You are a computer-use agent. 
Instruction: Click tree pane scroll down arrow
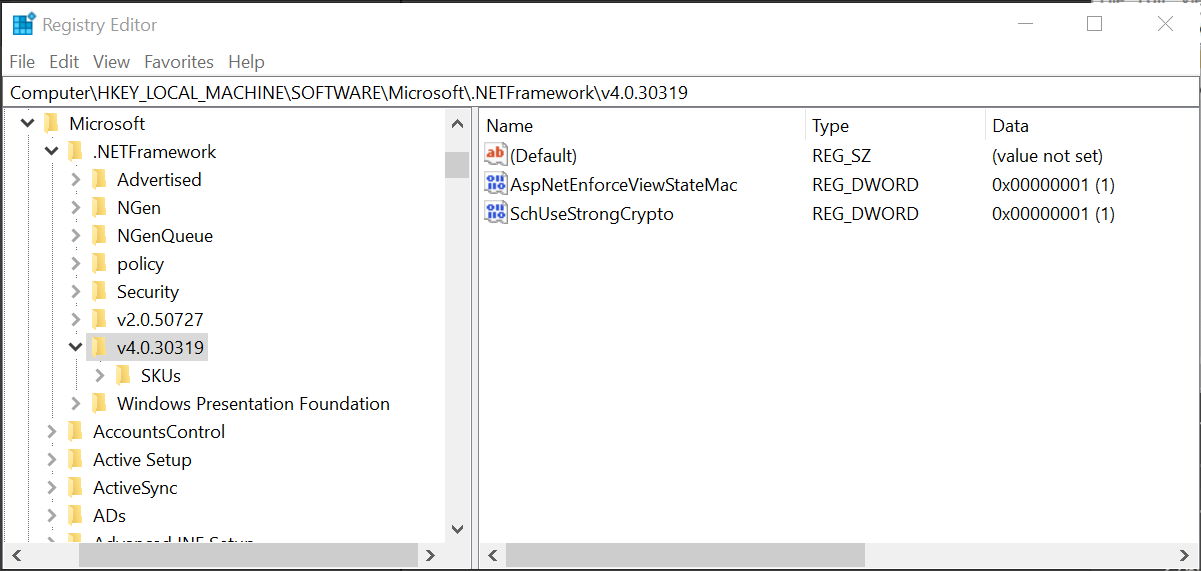tap(457, 529)
